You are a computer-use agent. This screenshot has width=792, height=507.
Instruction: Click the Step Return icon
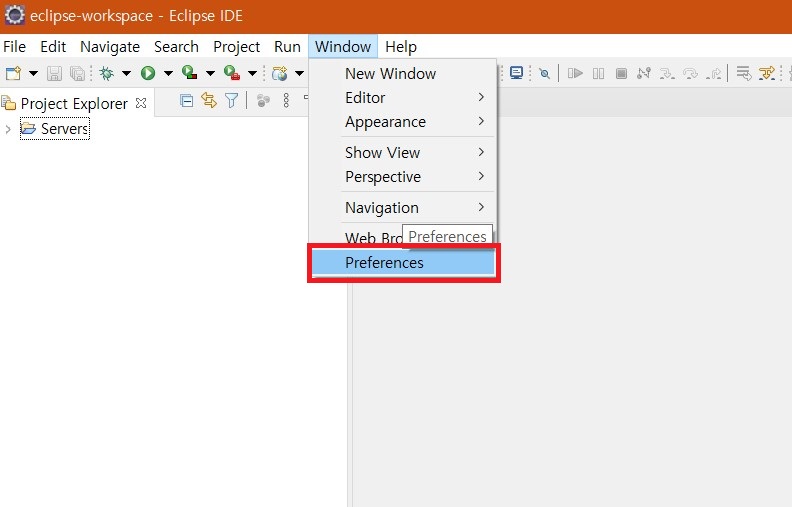point(714,74)
